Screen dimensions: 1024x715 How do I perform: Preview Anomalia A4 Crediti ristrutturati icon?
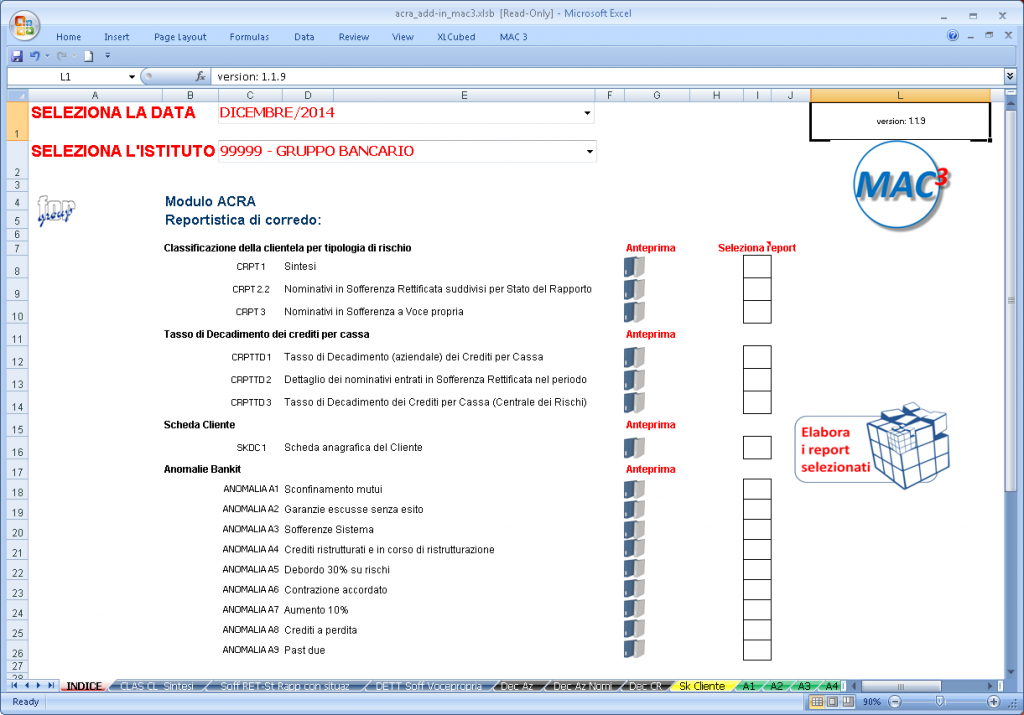point(634,549)
